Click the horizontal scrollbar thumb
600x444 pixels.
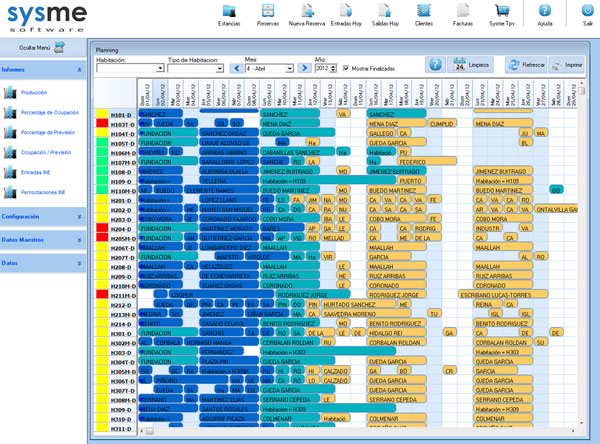150,431
